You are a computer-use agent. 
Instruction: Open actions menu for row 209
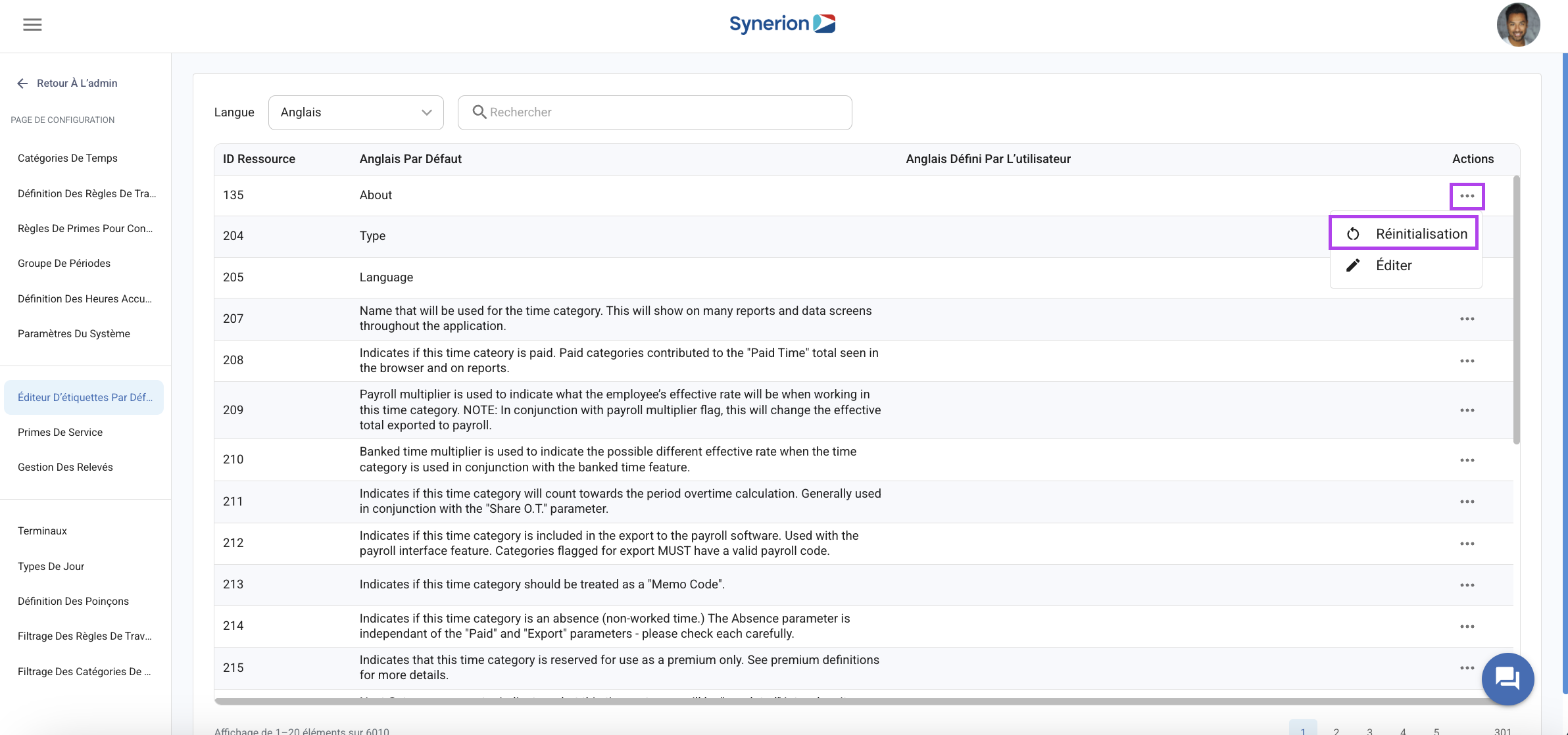(x=1467, y=410)
